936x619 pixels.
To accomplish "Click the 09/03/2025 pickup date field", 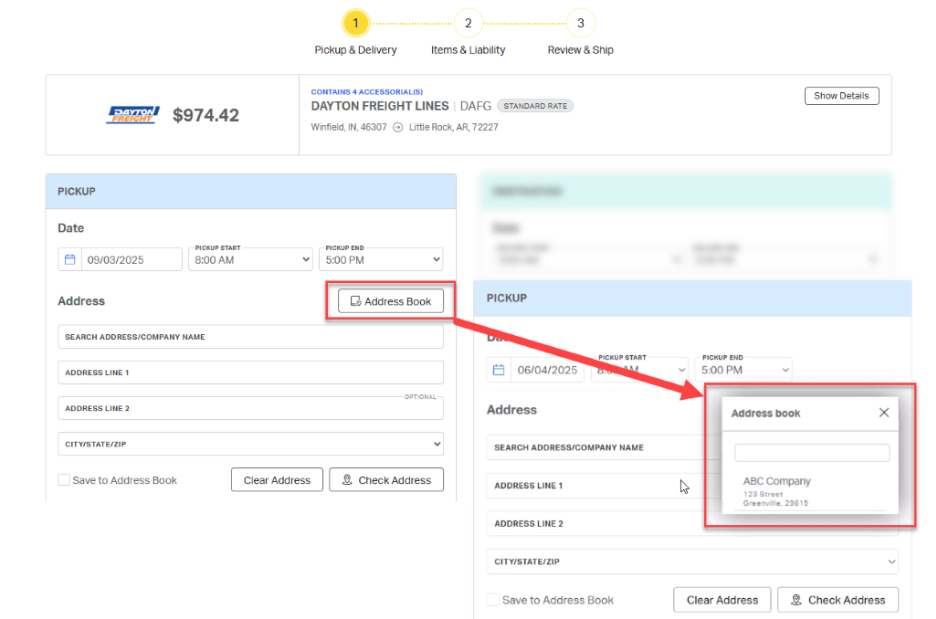I will [131, 260].
